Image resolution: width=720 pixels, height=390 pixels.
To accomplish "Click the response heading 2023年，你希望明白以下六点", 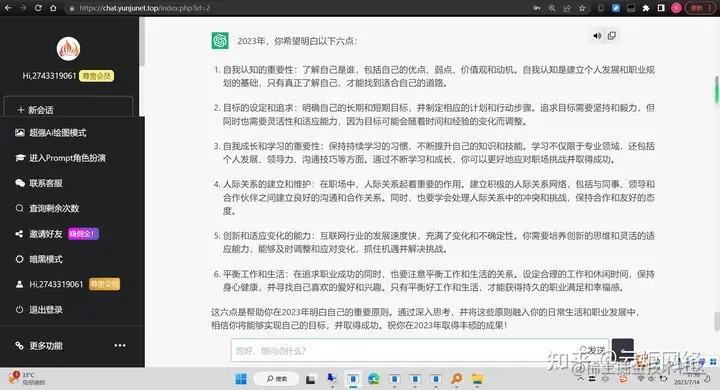I will (297, 41).
